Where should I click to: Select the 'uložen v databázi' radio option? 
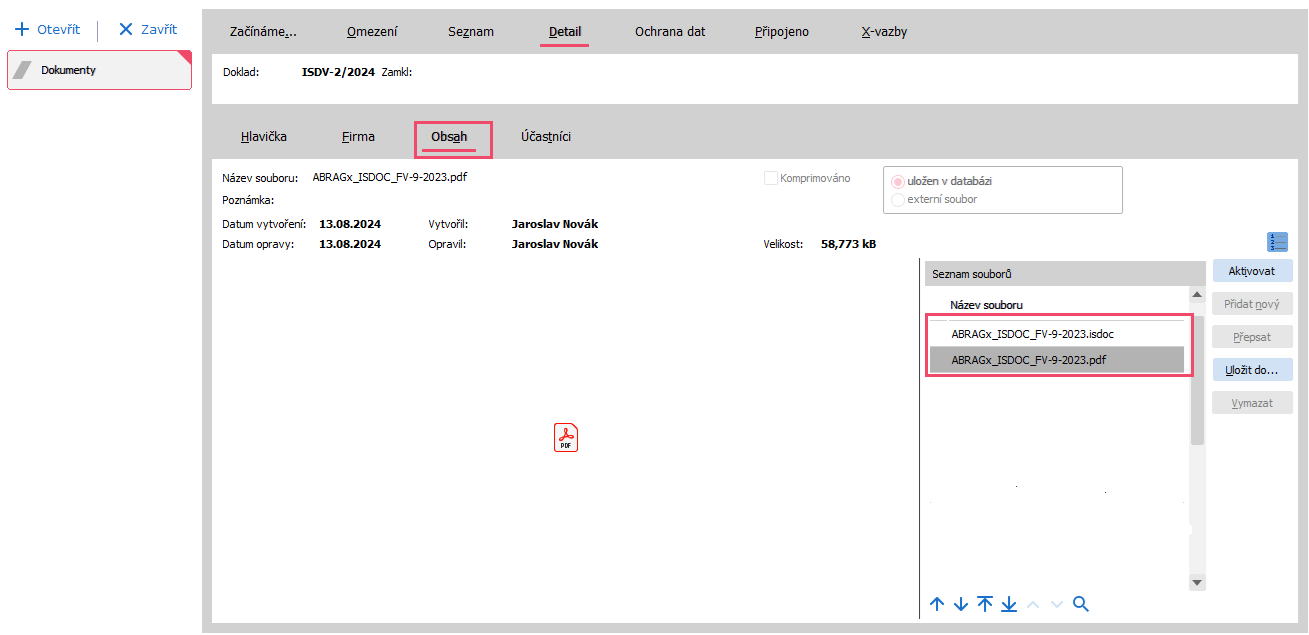(x=897, y=182)
